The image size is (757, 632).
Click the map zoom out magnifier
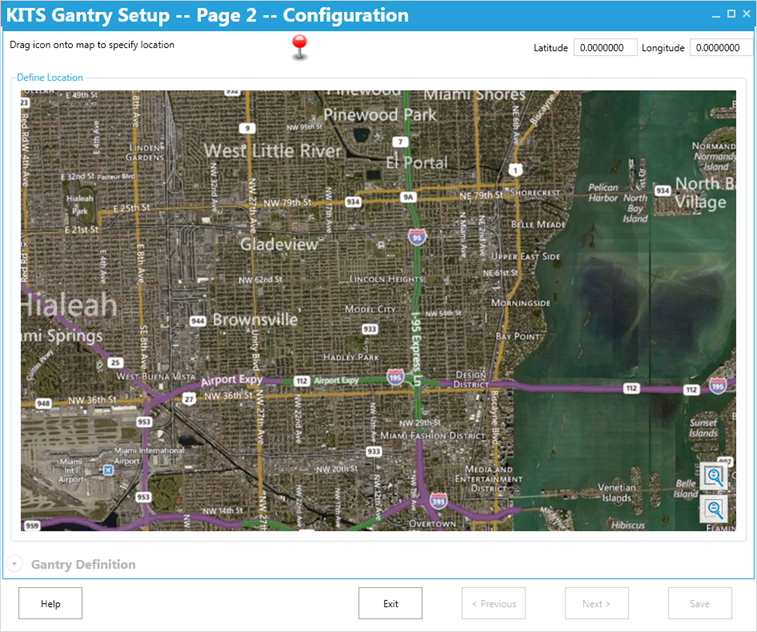714,508
